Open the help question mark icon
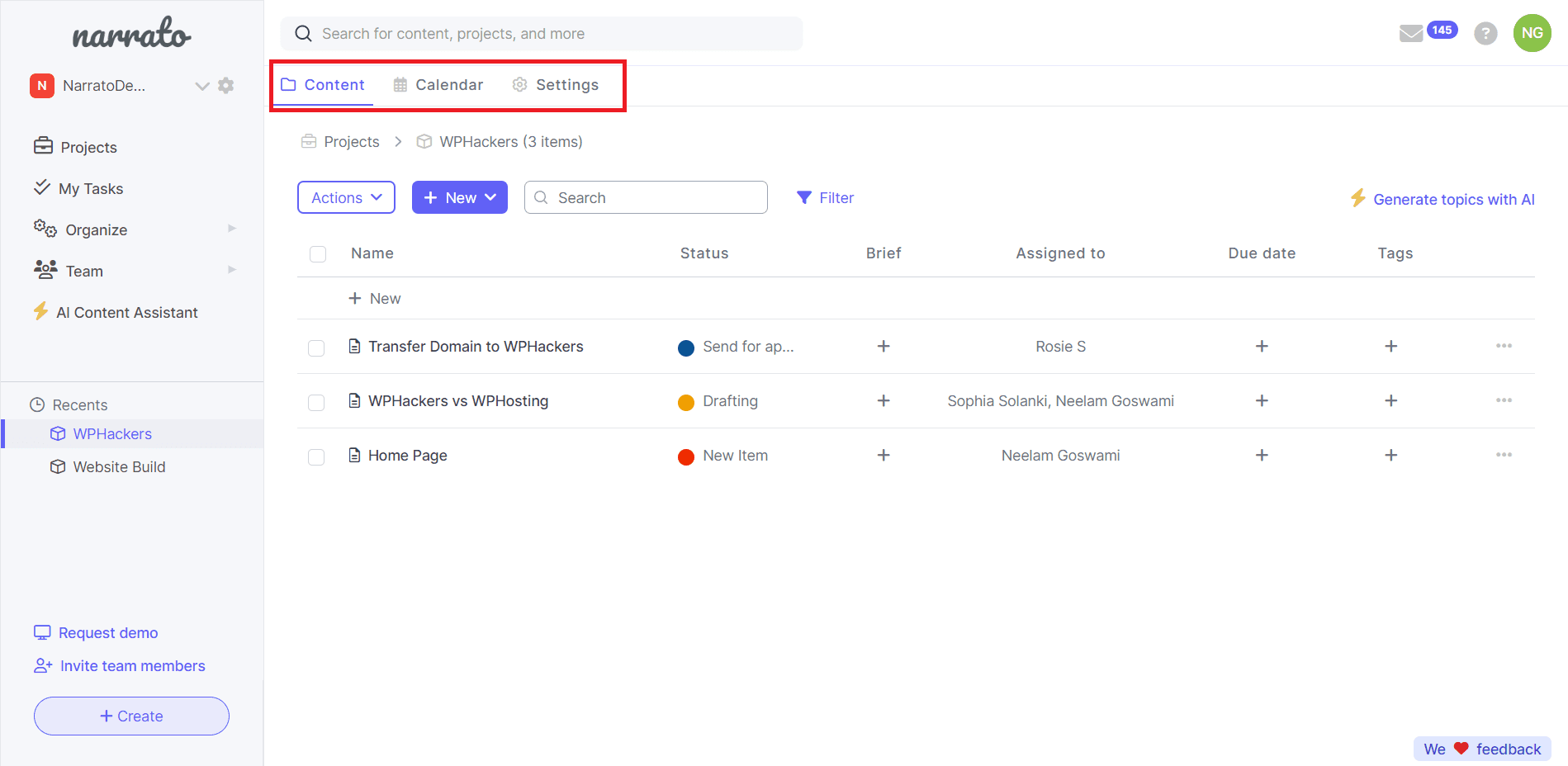The width and height of the screenshot is (1568, 766). [1485, 34]
